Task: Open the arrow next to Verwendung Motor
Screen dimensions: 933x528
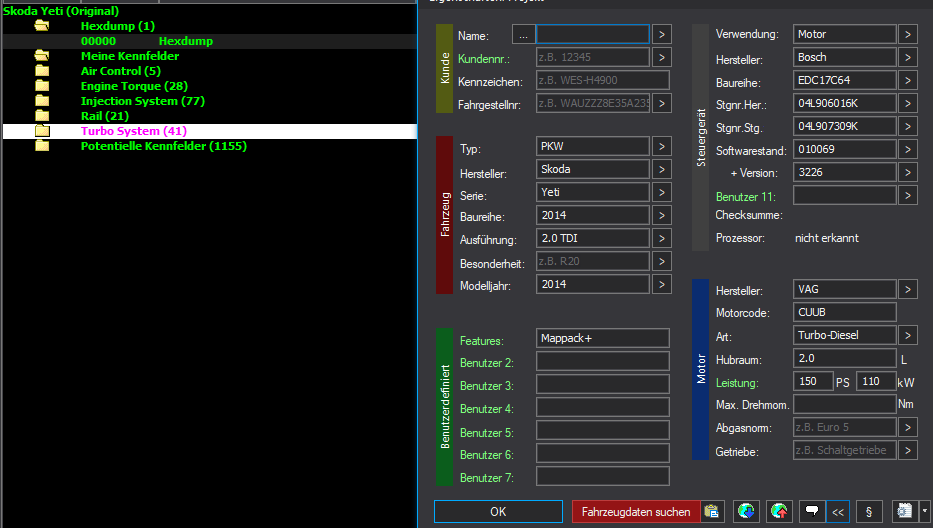Action: [x=907, y=35]
